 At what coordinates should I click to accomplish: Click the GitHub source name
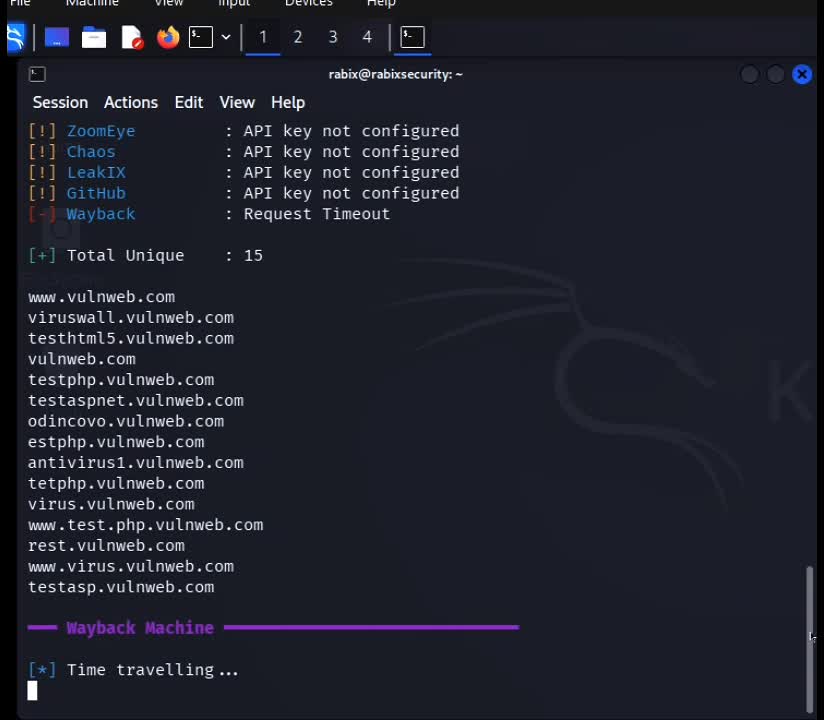coord(96,193)
